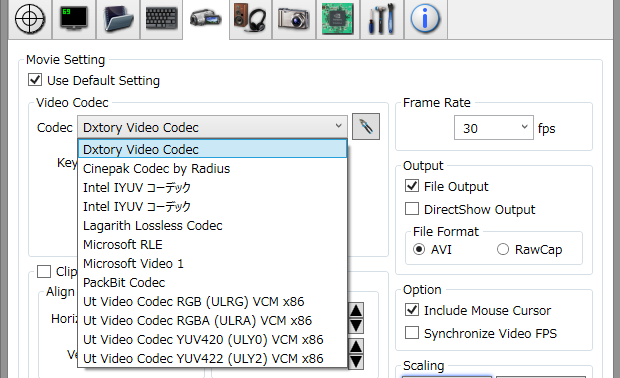Viewport: 620px width, 378px height.
Task: Open the camera screenshot tab
Action: [x=294, y=19]
